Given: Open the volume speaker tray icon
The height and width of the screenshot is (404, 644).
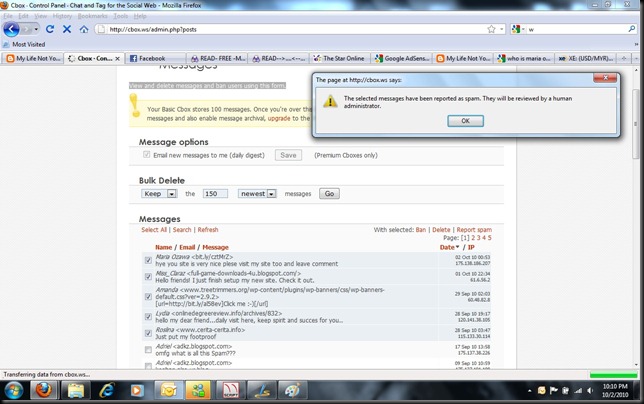Looking at the screenshot, I should (x=590, y=390).
